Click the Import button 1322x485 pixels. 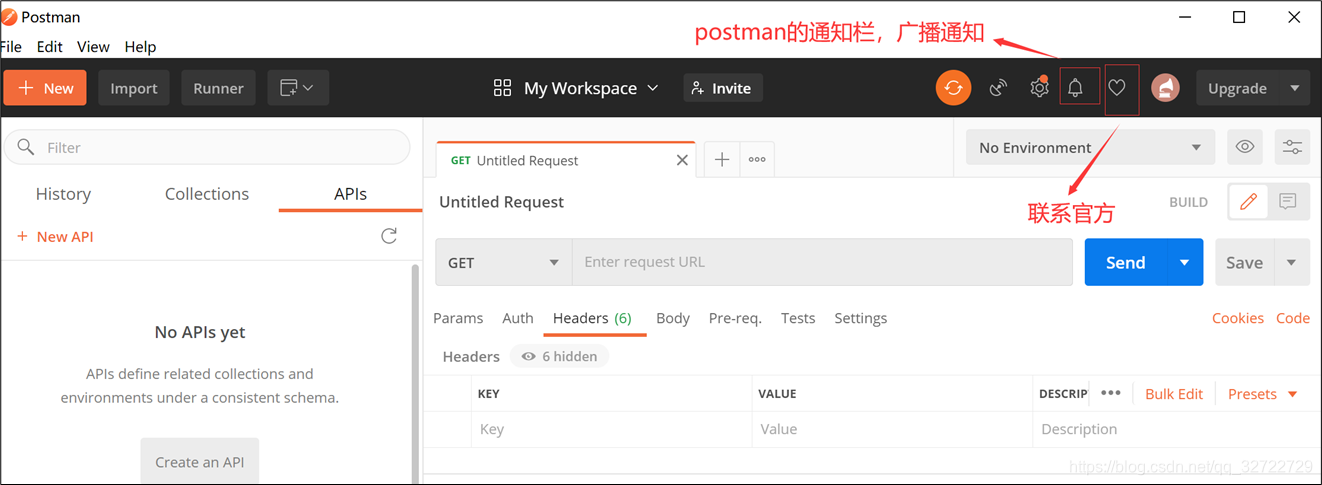click(134, 88)
